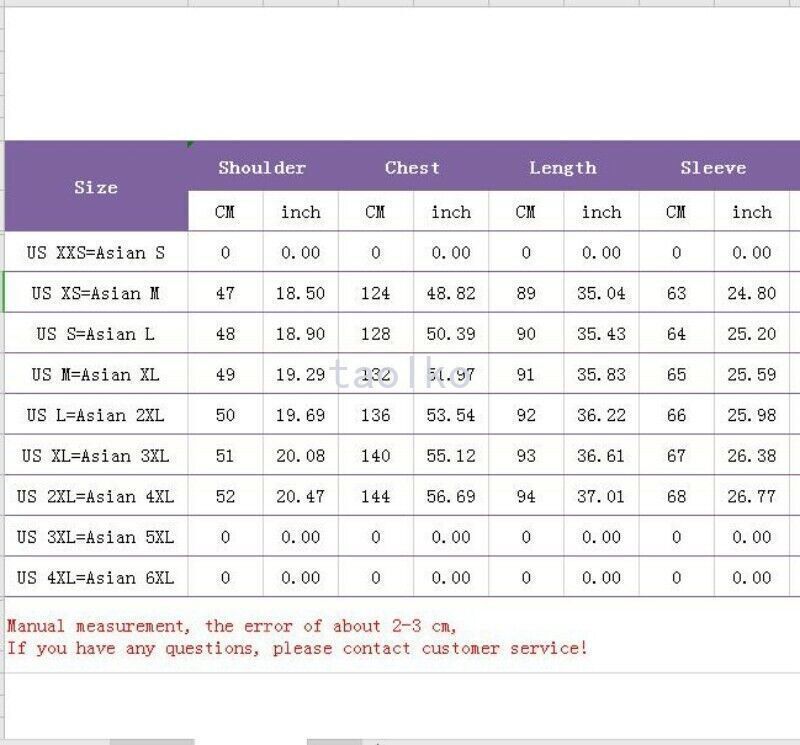The image size is (800, 745).
Task: Click the horizontal scrollbar at bottom
Action: (x=152, y=741)
